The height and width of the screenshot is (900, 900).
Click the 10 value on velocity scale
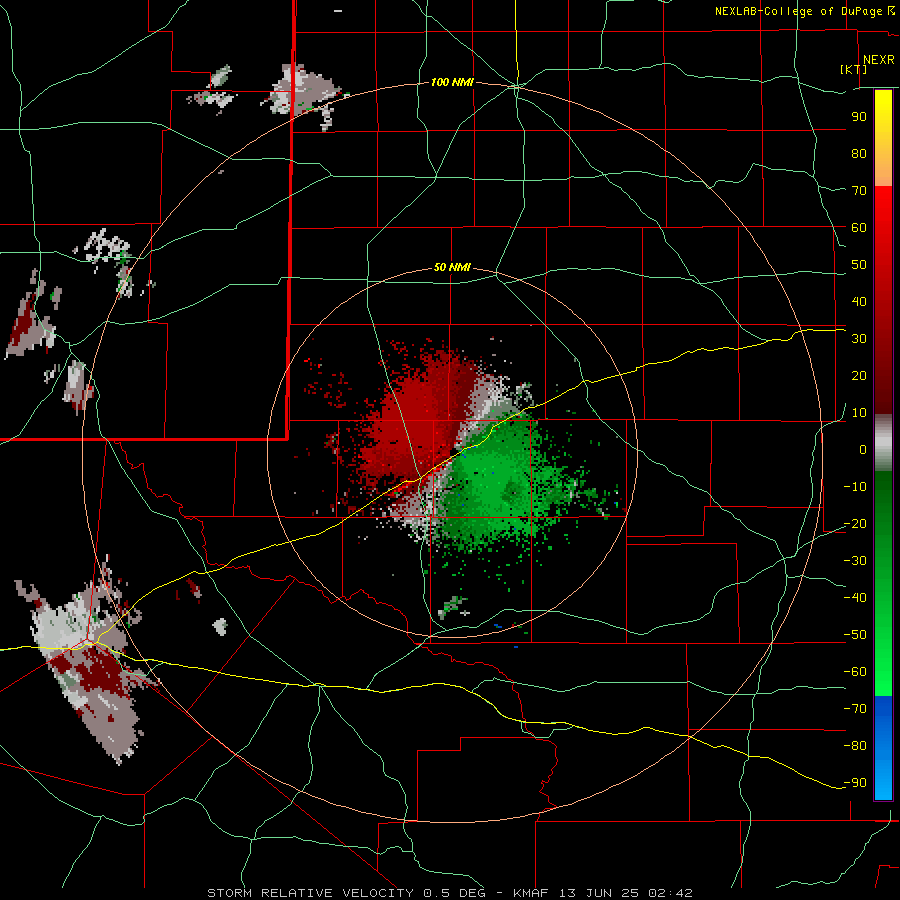point(859,413)
